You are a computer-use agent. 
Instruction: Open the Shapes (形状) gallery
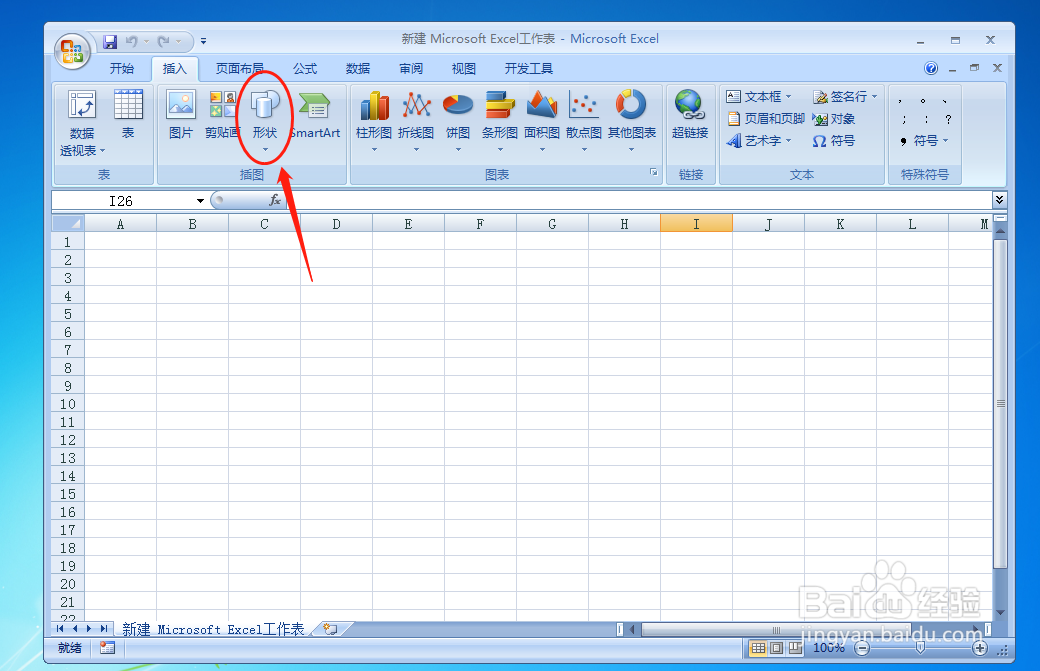[x=265, y=120]
